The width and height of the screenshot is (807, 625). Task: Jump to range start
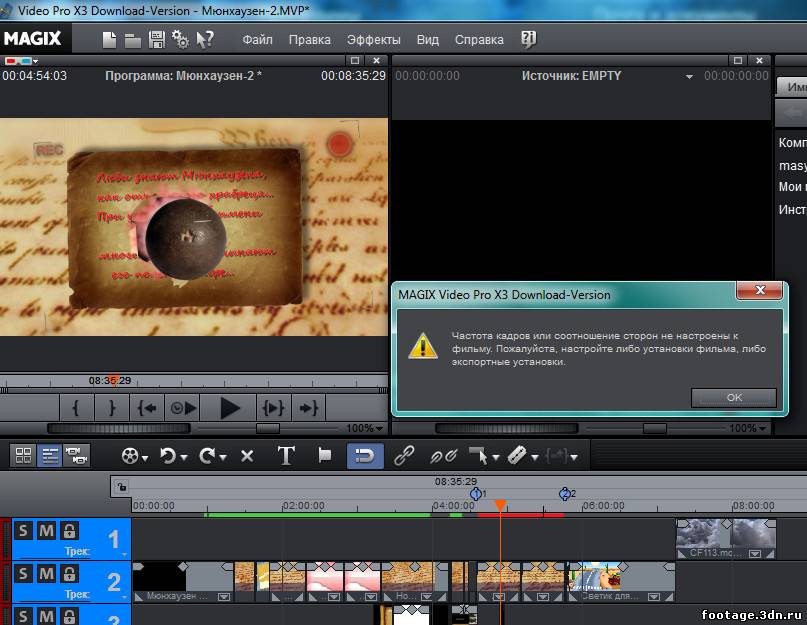[147, 408]
